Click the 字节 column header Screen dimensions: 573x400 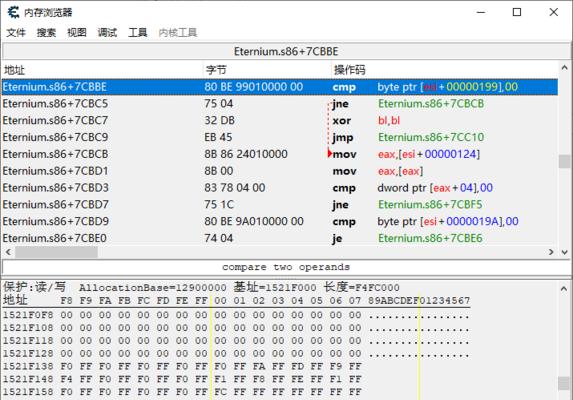coord(267,70)
